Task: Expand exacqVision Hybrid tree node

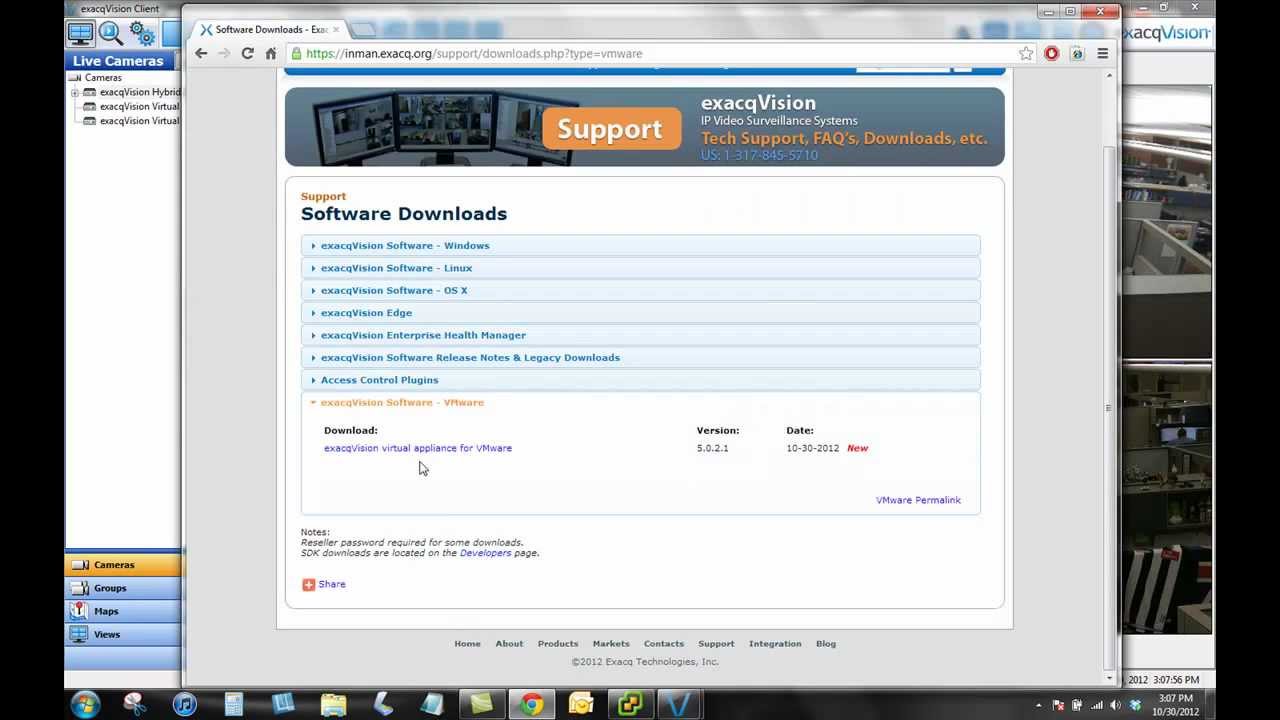Action: point(75,92)
